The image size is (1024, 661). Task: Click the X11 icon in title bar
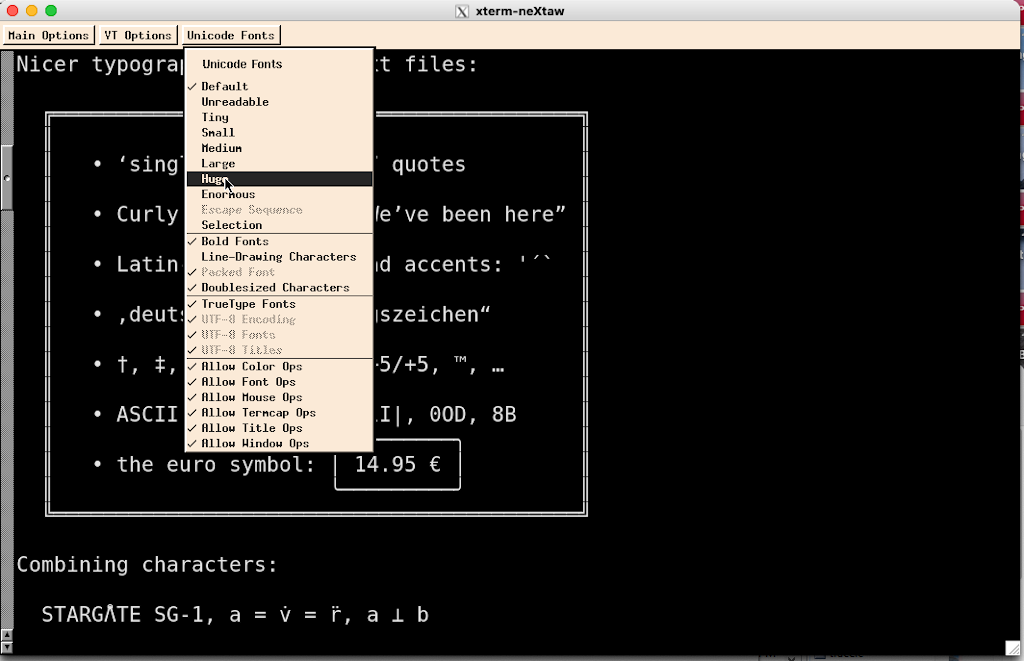[x=462, y=11]
